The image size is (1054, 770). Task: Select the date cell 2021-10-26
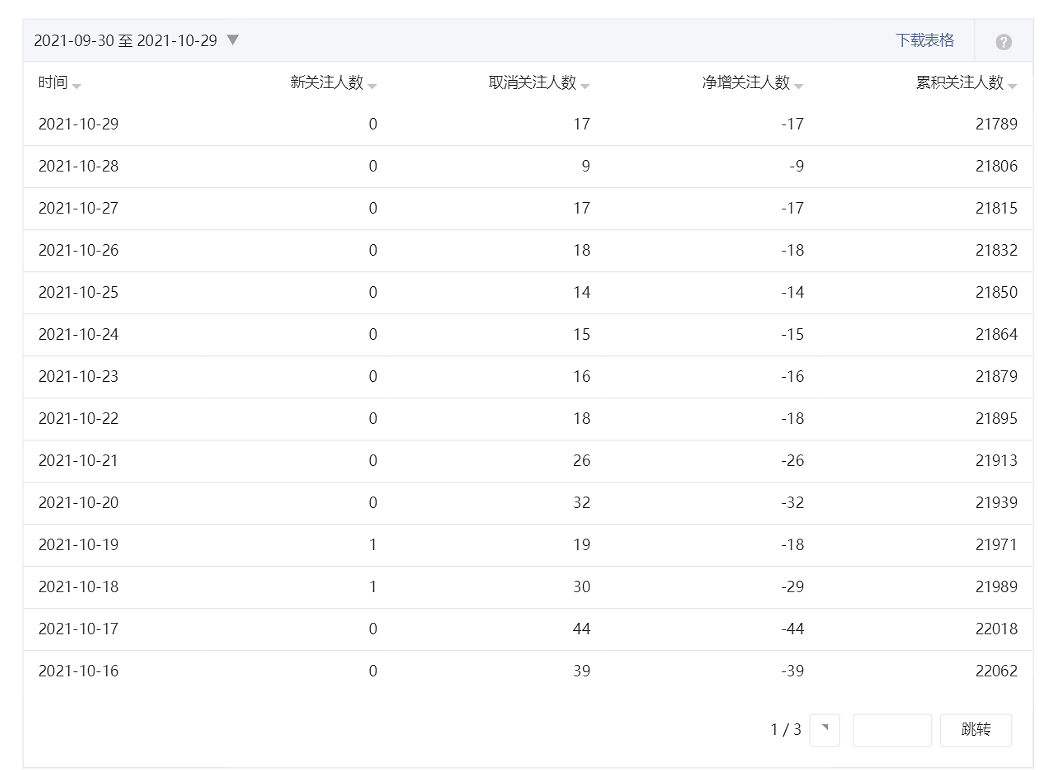click(x=79, y=251)
